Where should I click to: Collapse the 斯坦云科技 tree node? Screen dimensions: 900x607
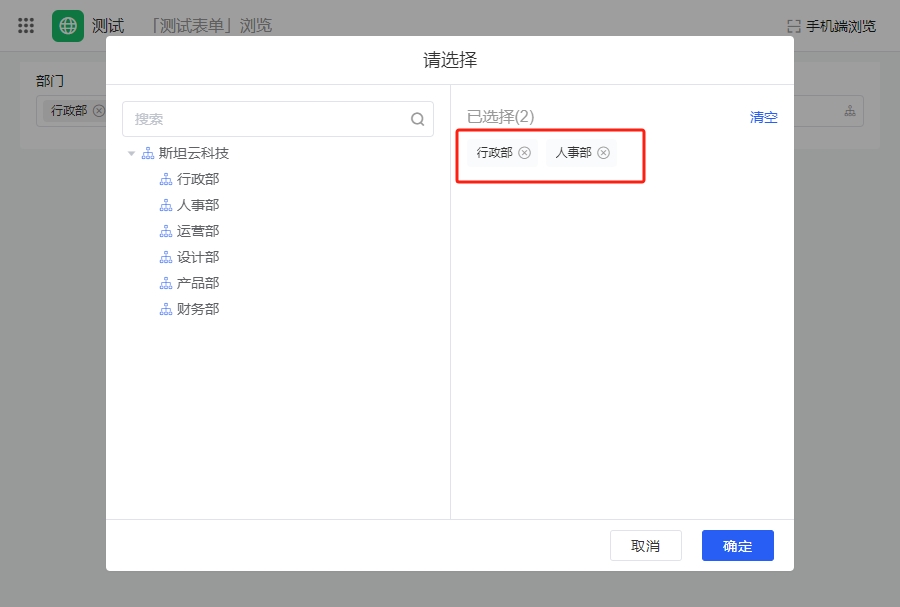click(131, 153)
